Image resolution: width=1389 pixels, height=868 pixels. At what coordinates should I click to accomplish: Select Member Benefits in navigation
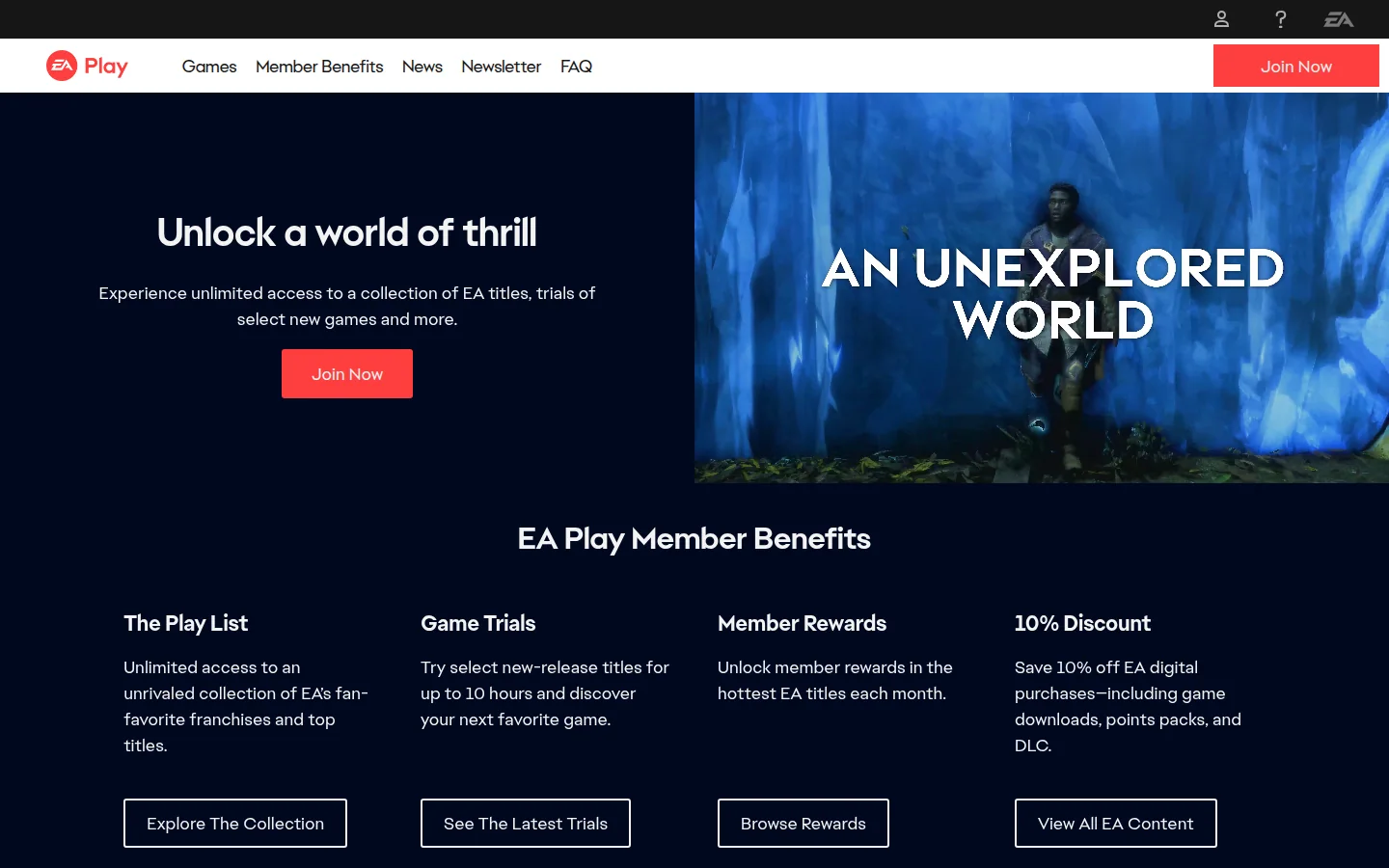pyautogui.click(x=319, y=67)
